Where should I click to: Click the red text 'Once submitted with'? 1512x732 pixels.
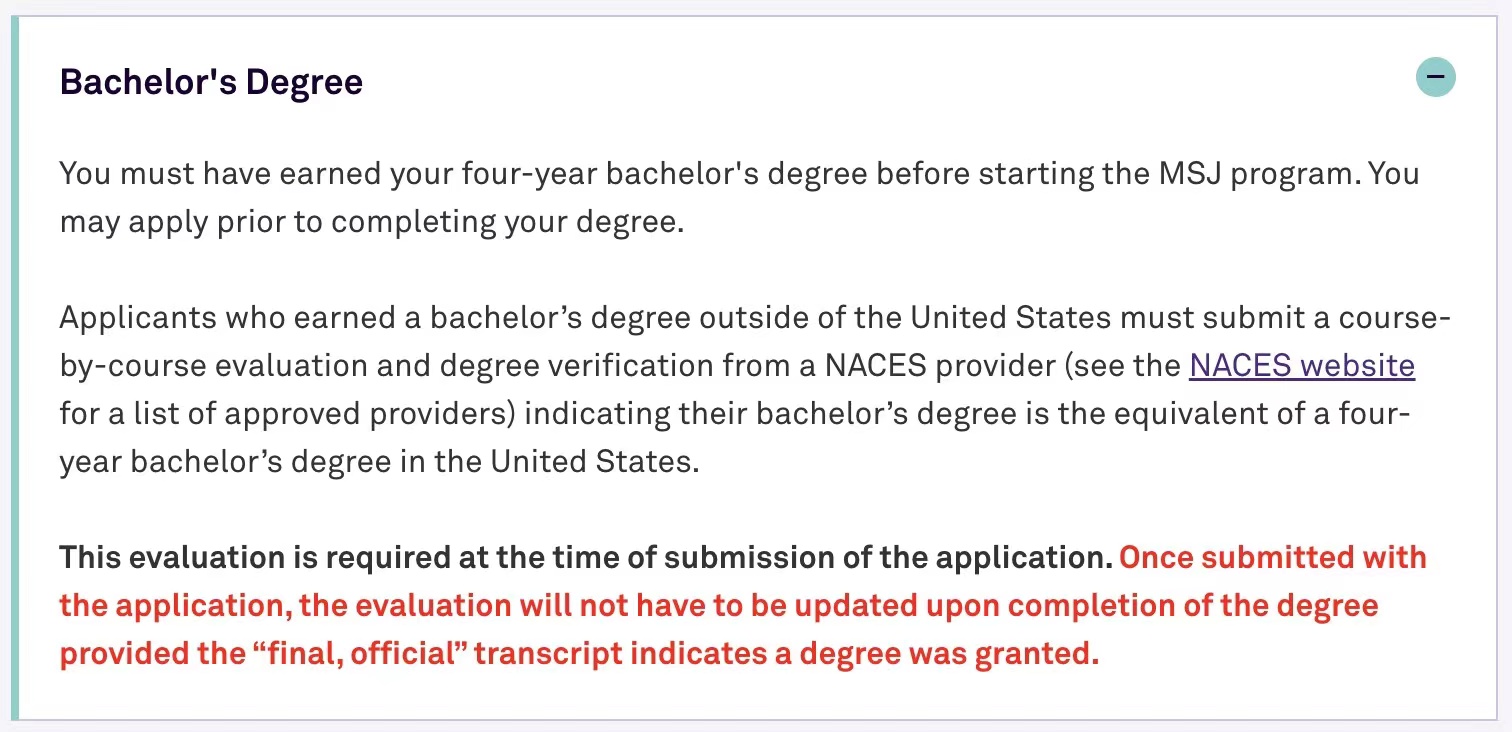1272,558
